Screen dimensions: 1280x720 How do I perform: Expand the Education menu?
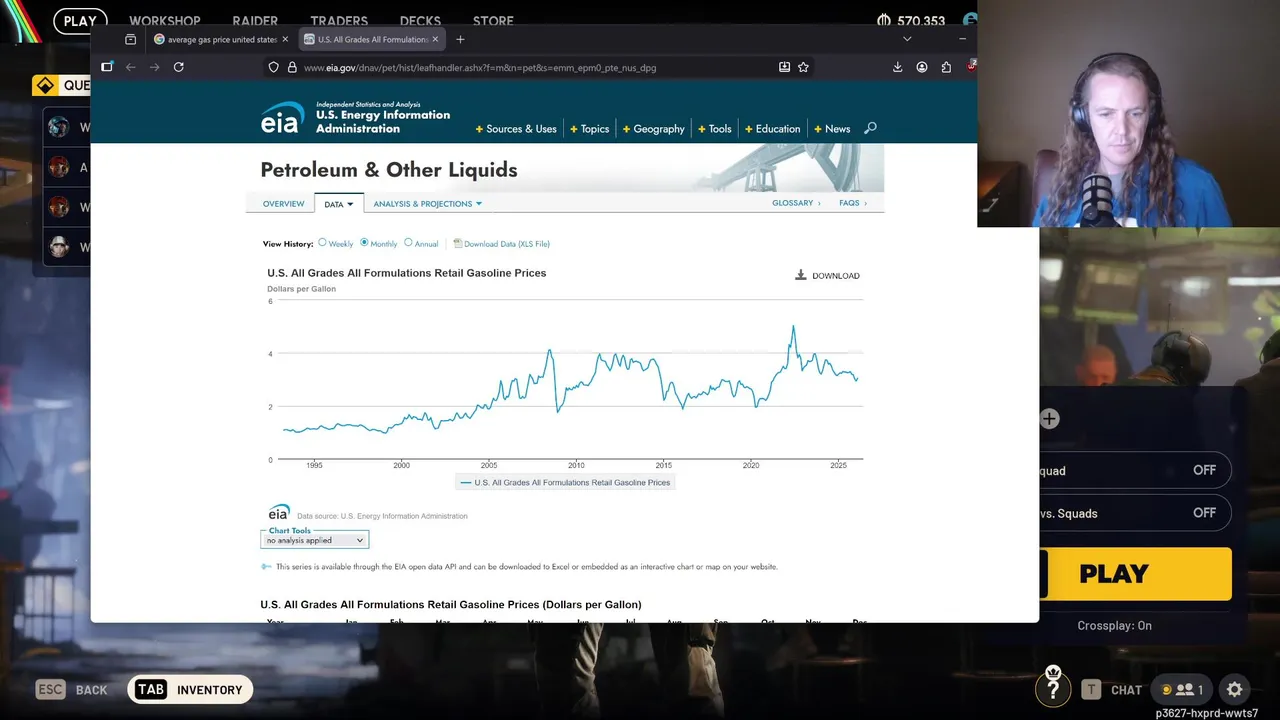[772, 129]
